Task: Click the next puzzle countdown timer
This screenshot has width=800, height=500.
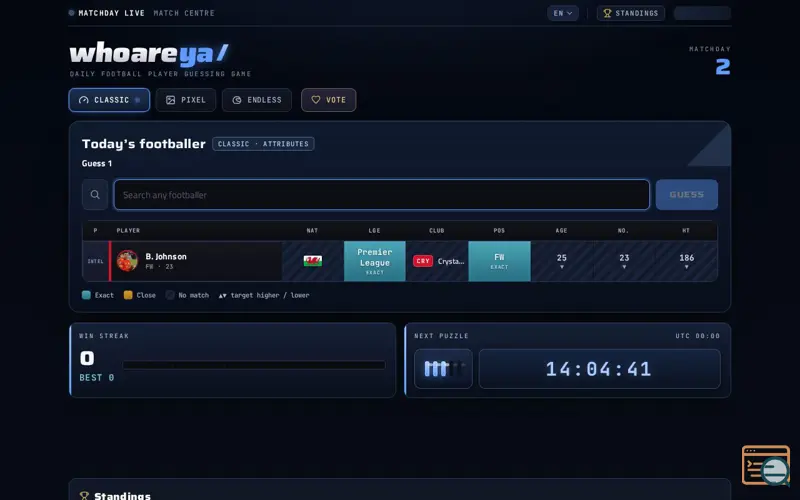Action: [x=599, y=369]
